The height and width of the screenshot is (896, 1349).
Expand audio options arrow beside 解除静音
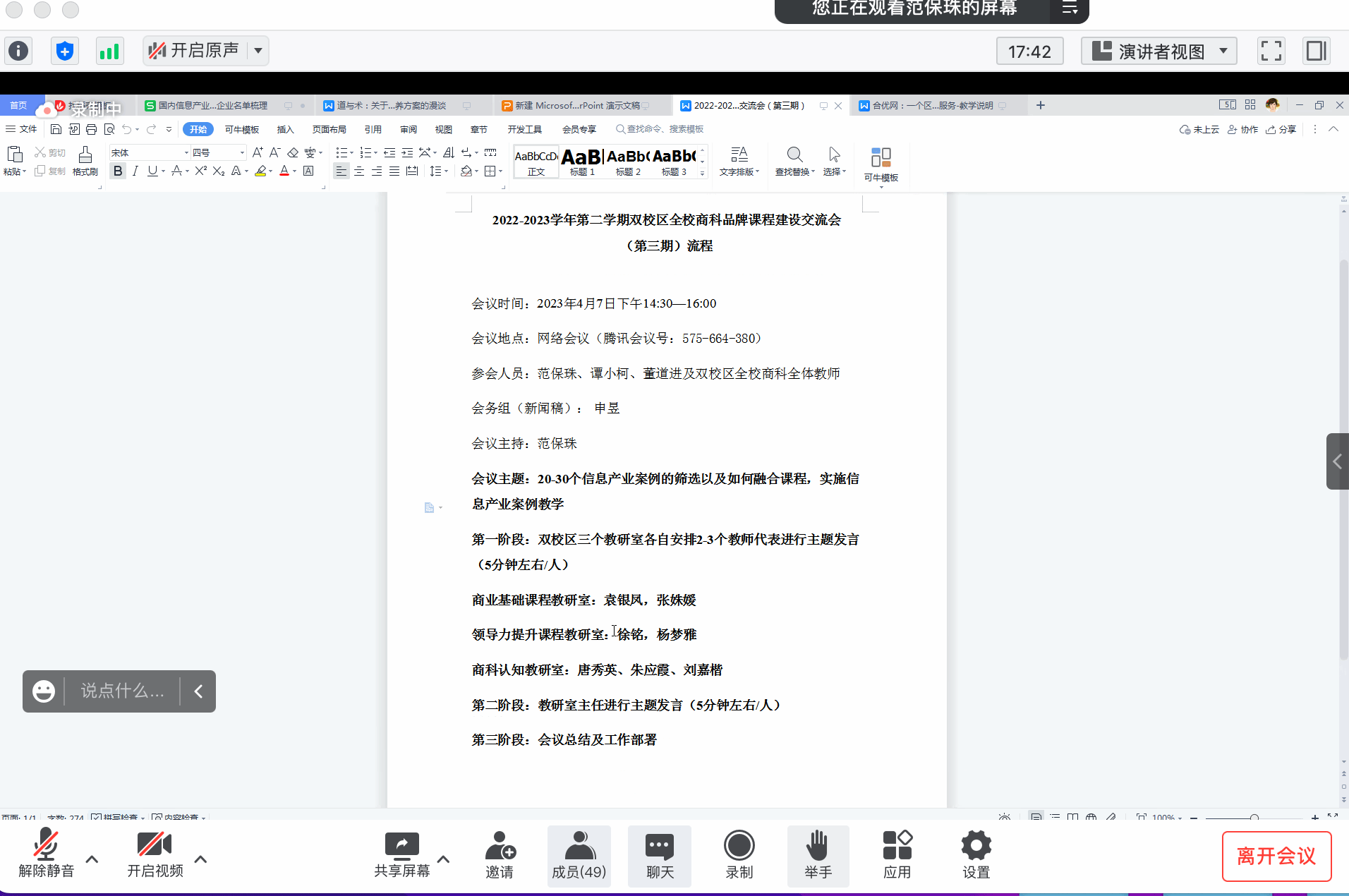92,859
